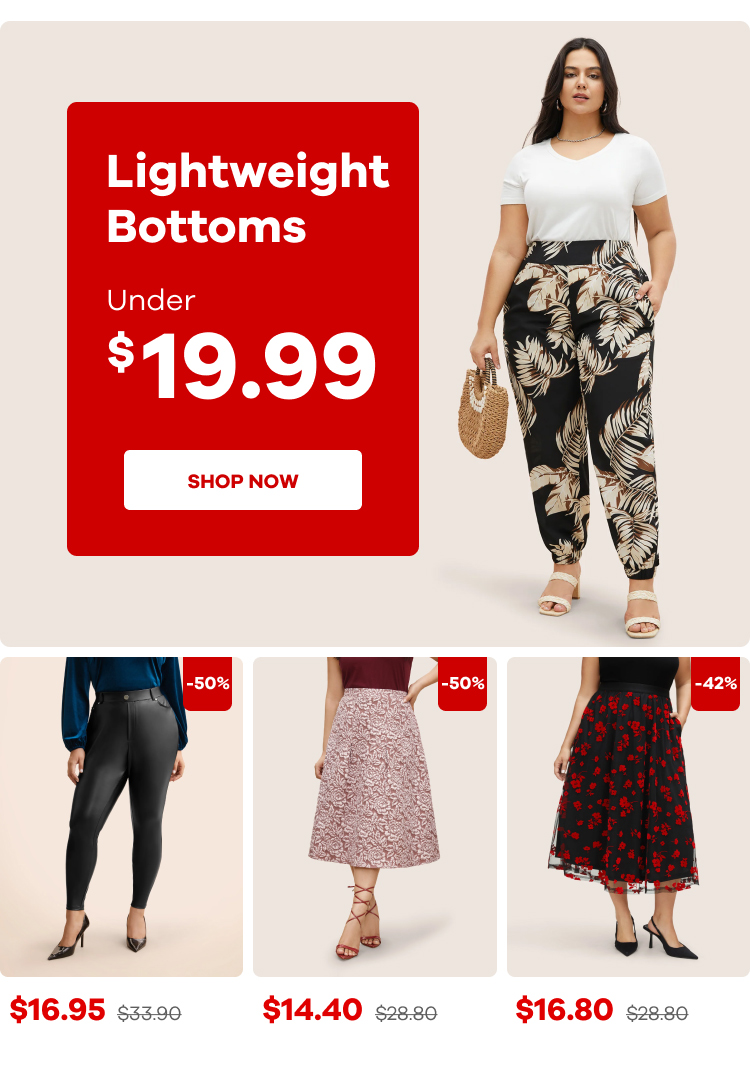The width and height of the screenshot is (750, 1065).
Task: Click the SHOP NOW button
Action: (x=243, y=480)
